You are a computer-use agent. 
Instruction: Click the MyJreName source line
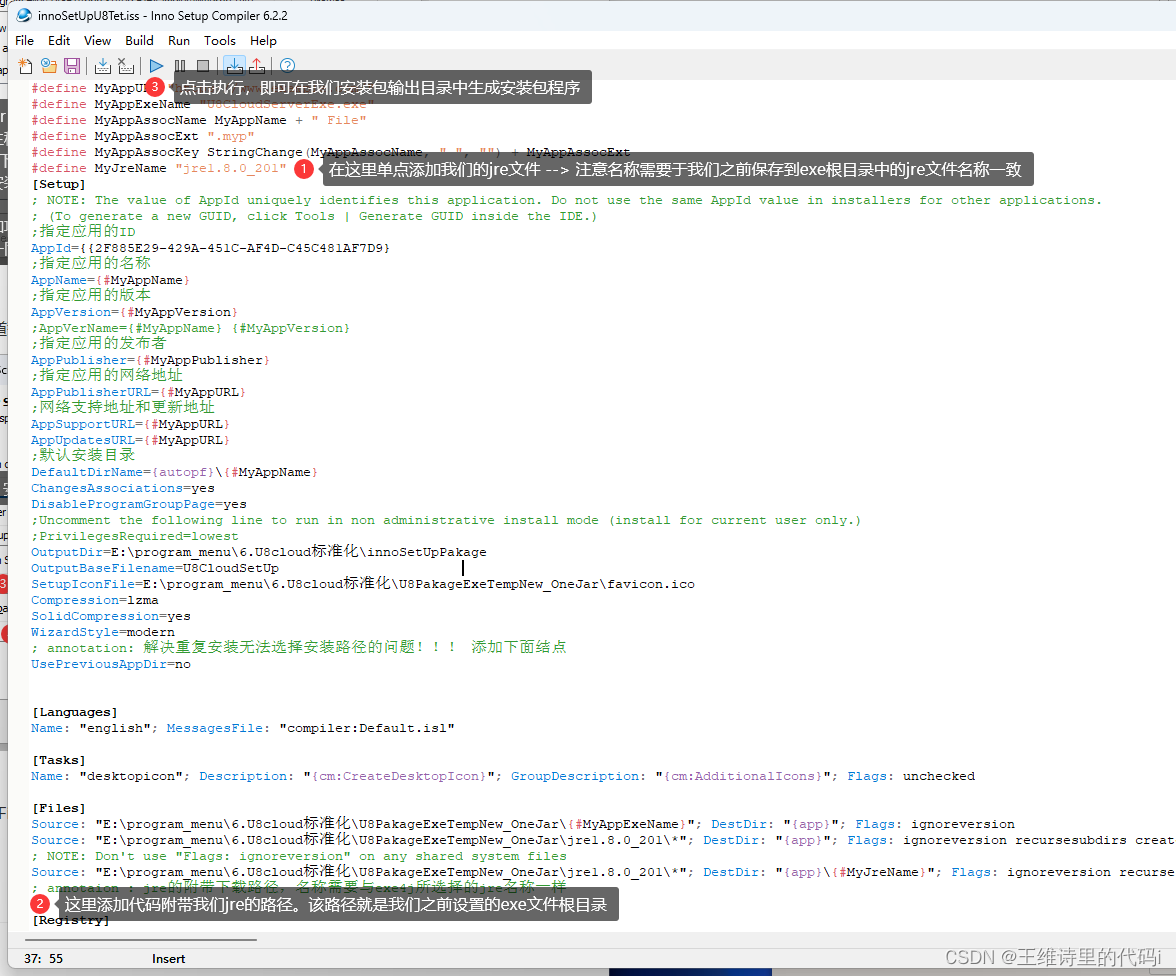[603, 872]
